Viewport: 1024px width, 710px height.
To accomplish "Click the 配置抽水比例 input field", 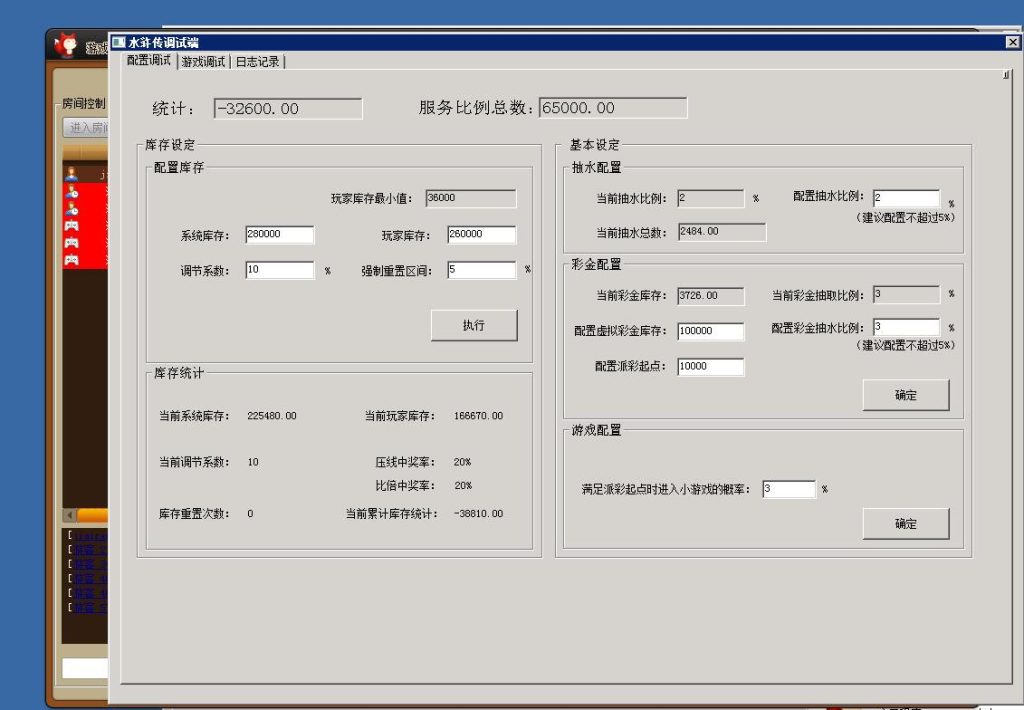I will 906,199.
